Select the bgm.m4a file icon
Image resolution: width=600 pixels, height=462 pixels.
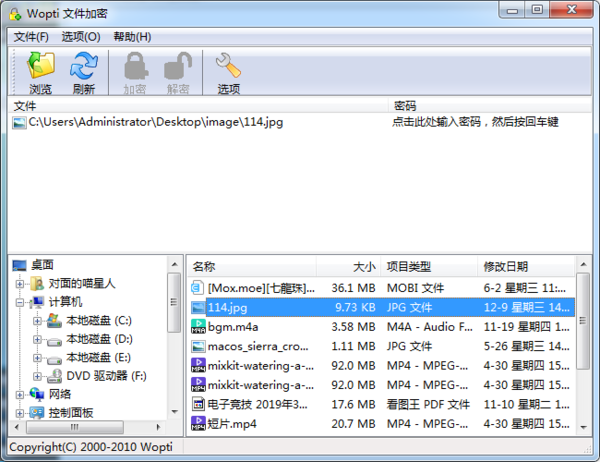point(198,327)
